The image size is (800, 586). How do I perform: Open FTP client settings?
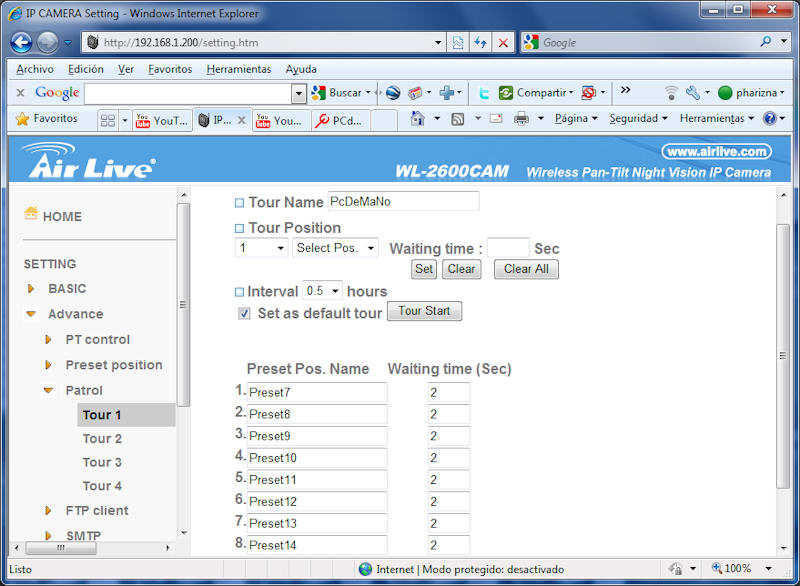point(97,511)
